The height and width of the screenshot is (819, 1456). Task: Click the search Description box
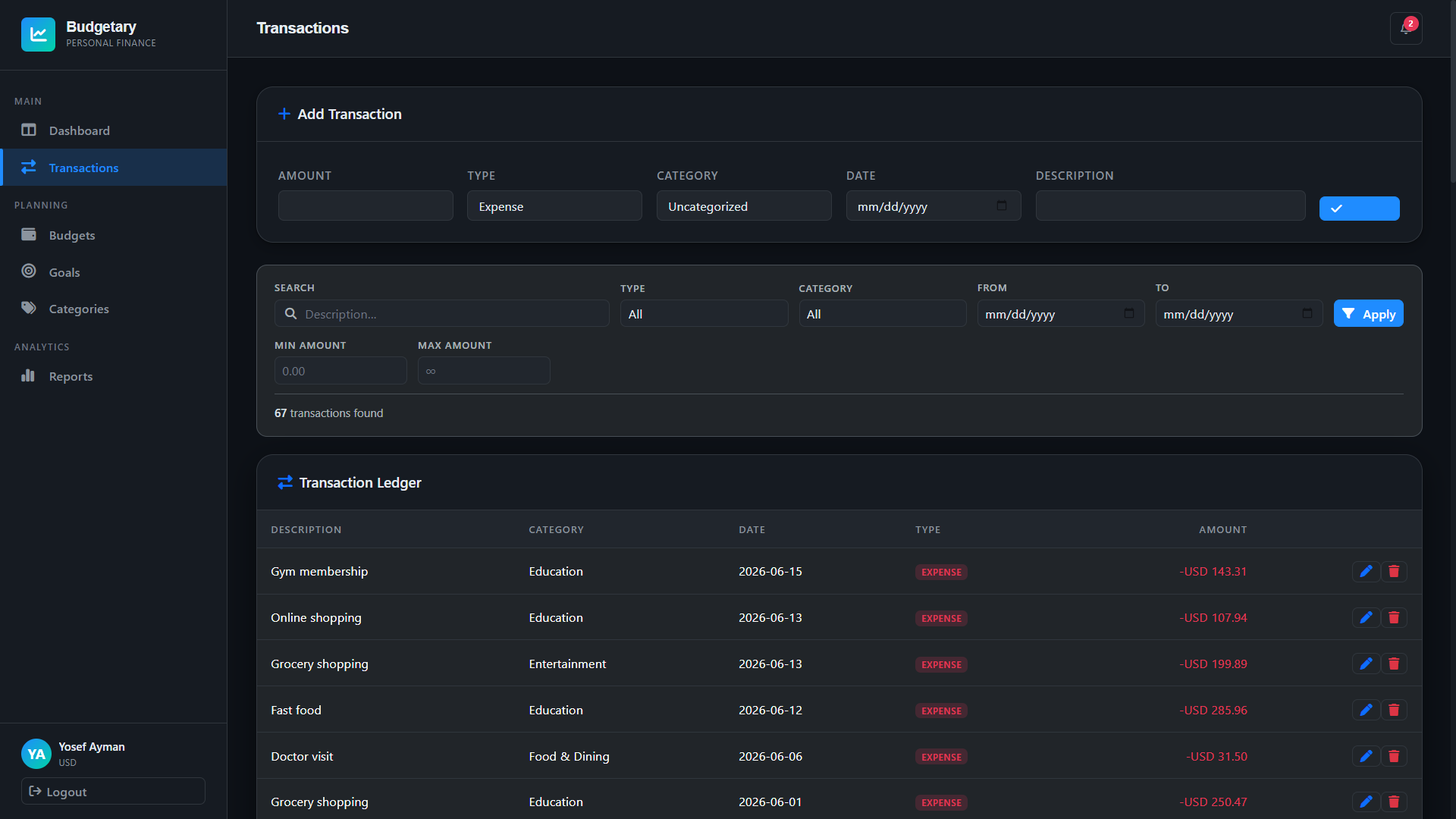click(x=441, y=314)
